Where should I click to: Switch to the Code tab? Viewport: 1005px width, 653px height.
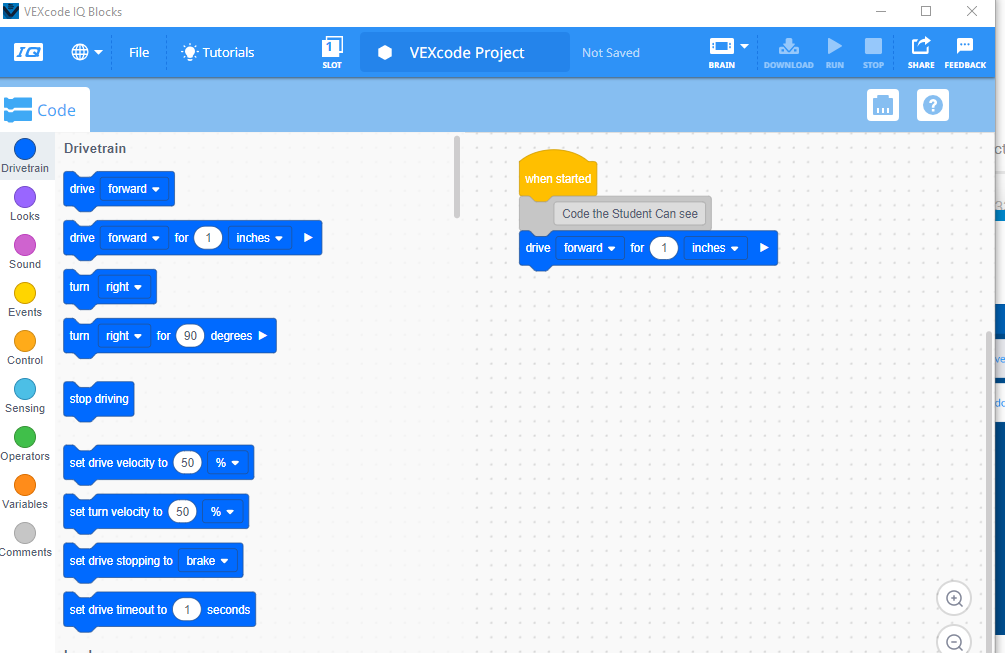(45, 110)
